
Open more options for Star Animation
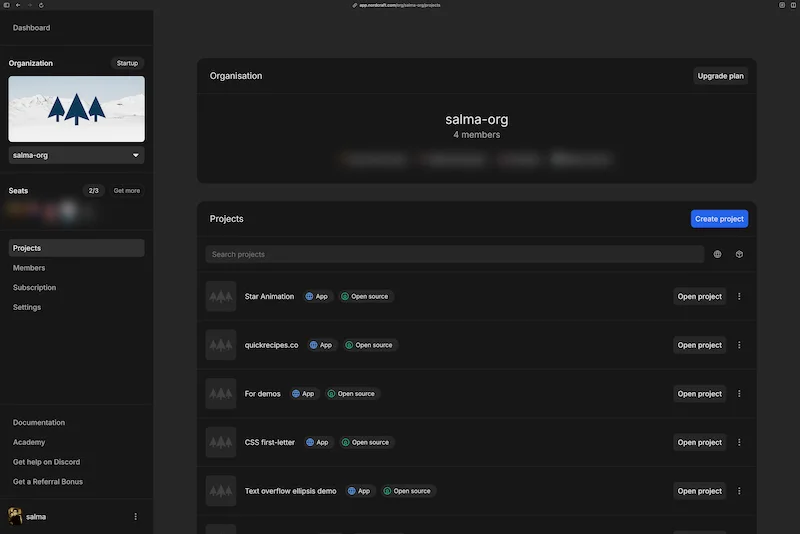[x=739, y=296]
